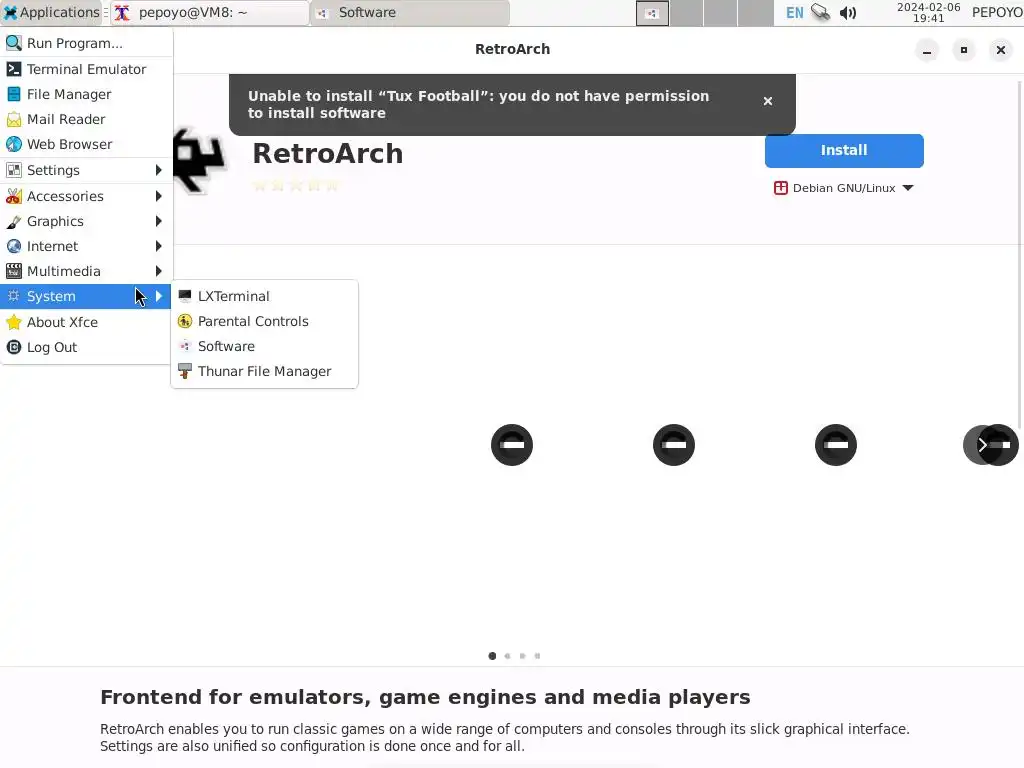Select the first carousel page dot

click(492, 656)
